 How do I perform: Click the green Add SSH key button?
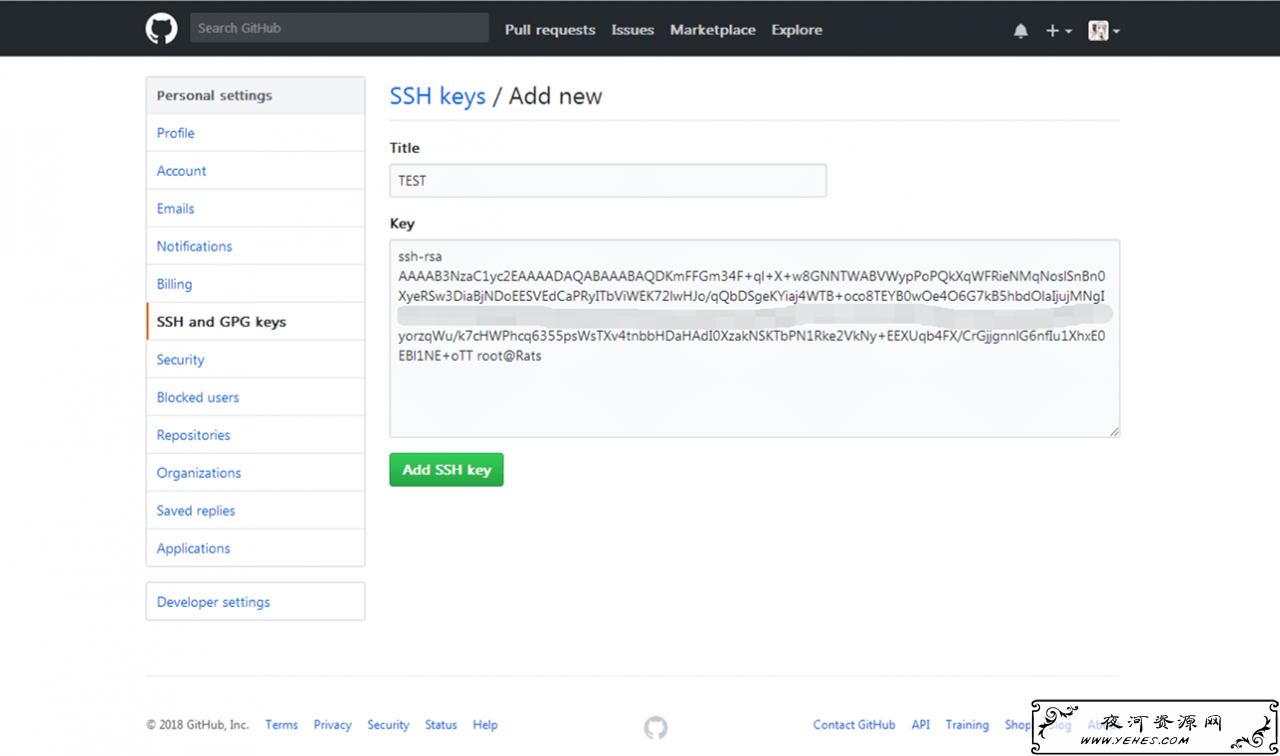click(446, 470)
